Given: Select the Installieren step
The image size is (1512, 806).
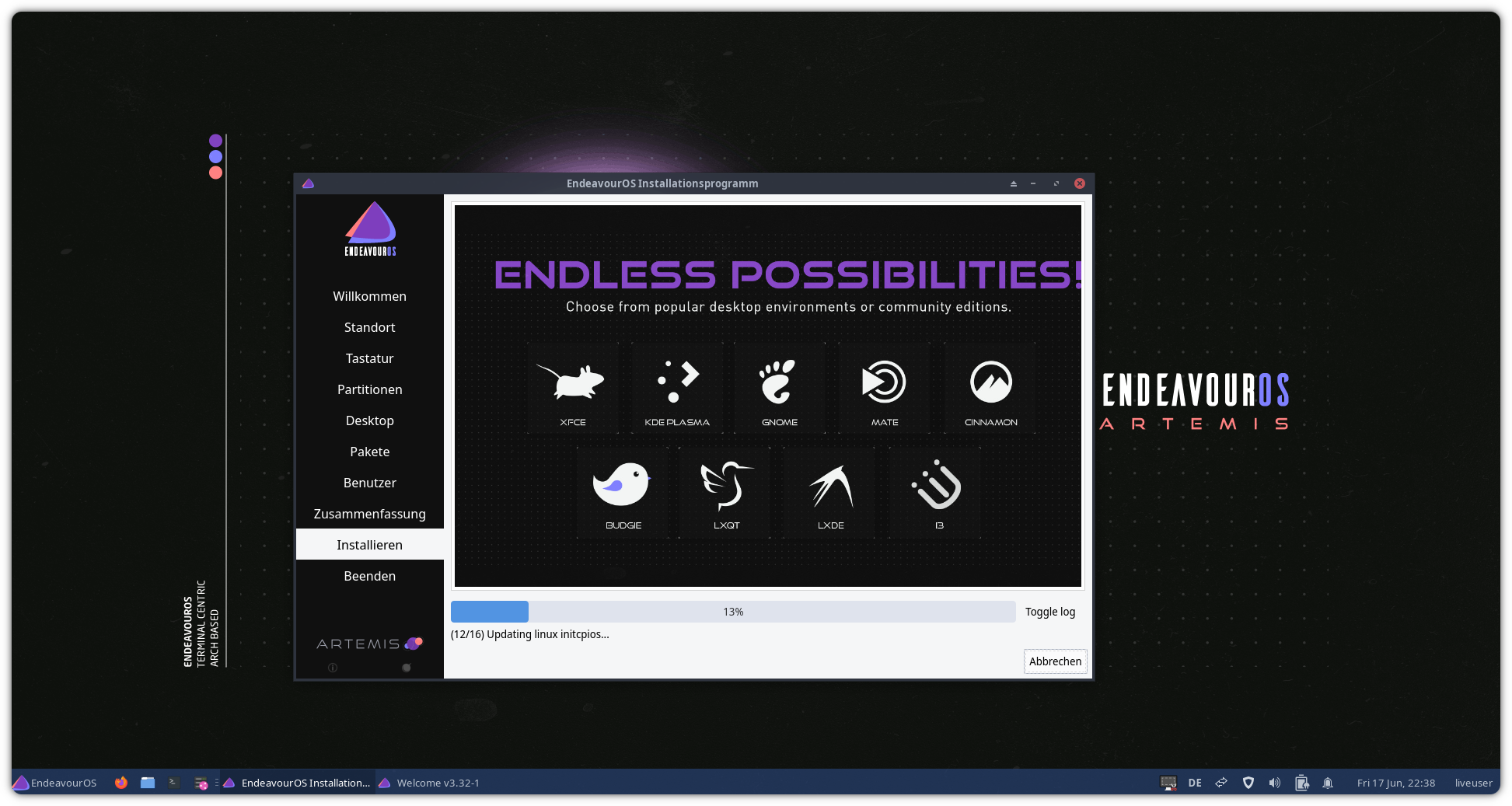Looking at the screenshot, I should 370,545.
